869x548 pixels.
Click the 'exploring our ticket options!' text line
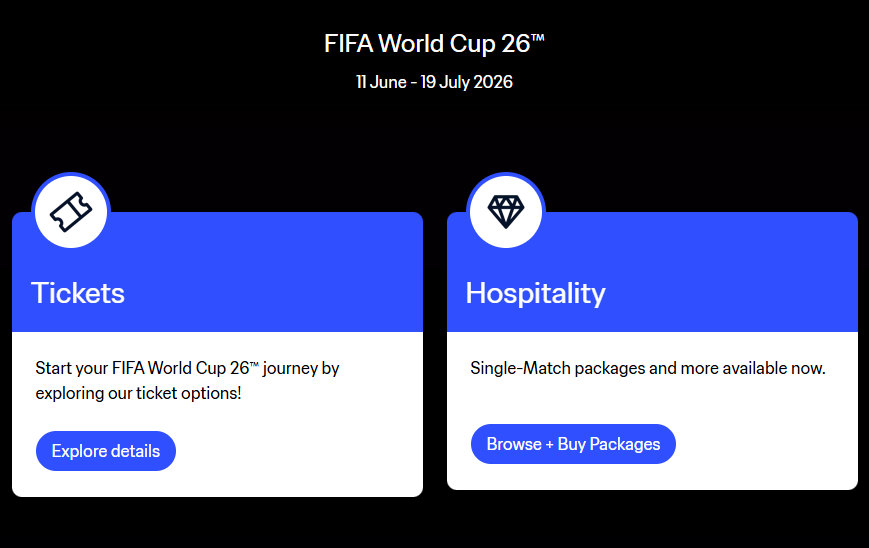click(x=138, y=393)
